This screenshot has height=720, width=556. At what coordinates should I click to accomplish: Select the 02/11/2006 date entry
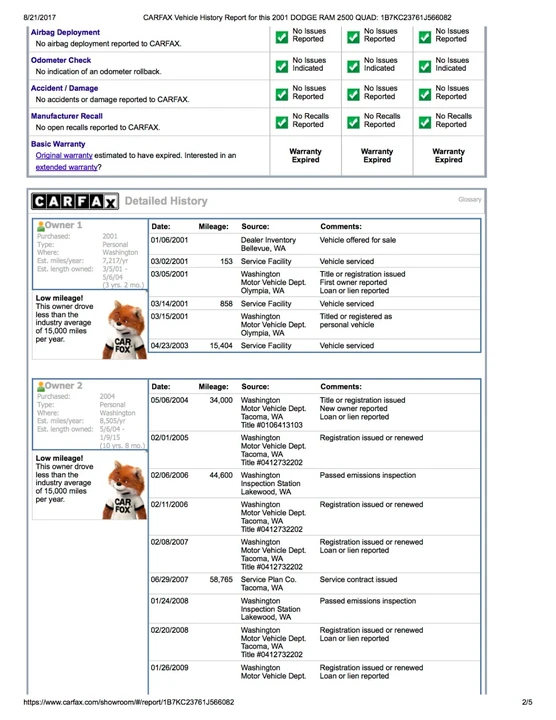click(x=169, y=505)
